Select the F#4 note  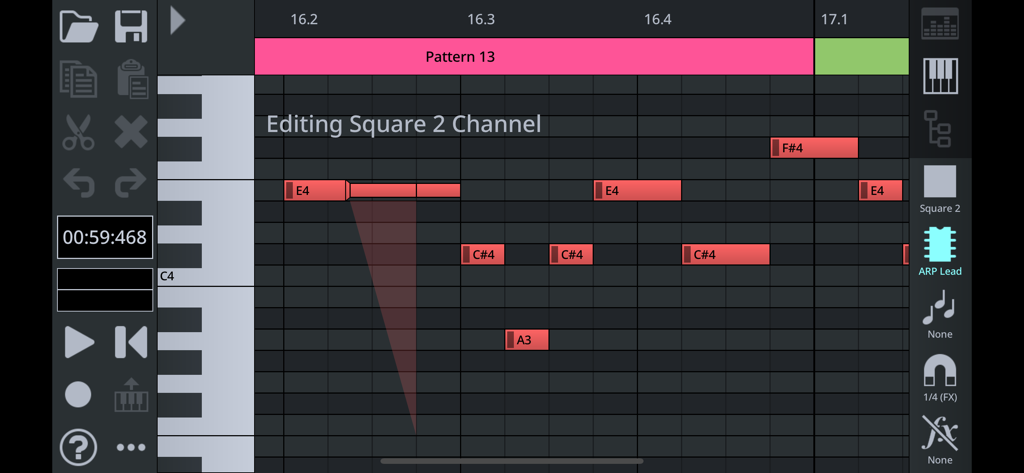point(814,148)
